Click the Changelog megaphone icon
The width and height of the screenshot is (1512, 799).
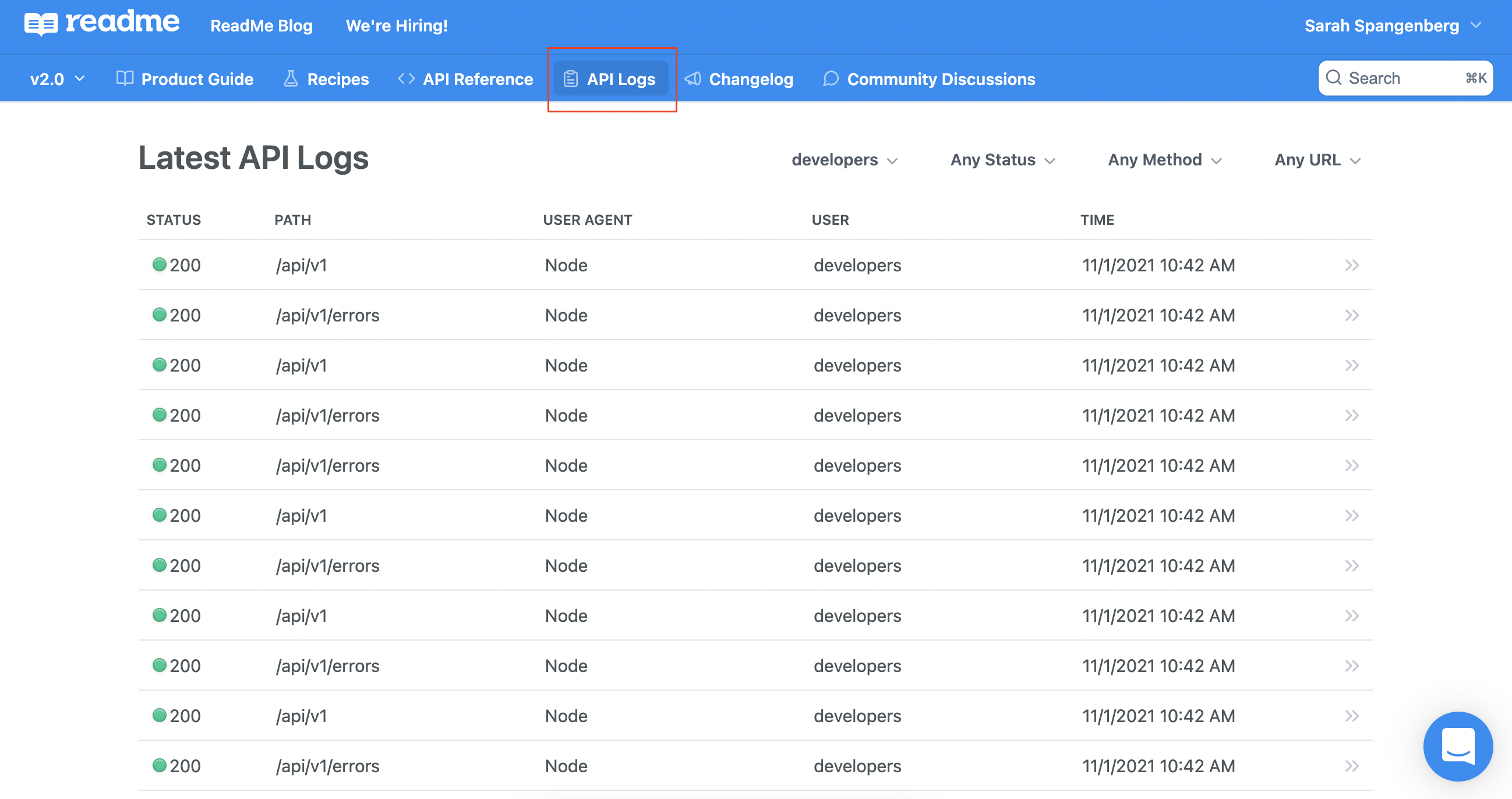[693, 79]
